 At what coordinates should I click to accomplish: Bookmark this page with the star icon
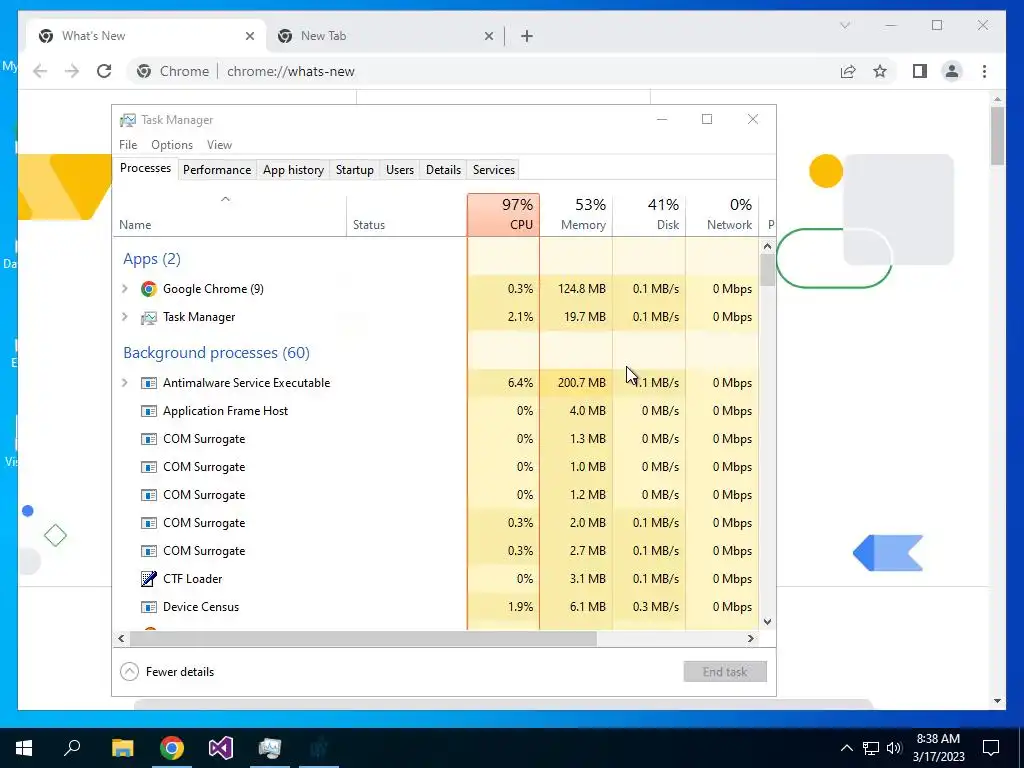880,71
